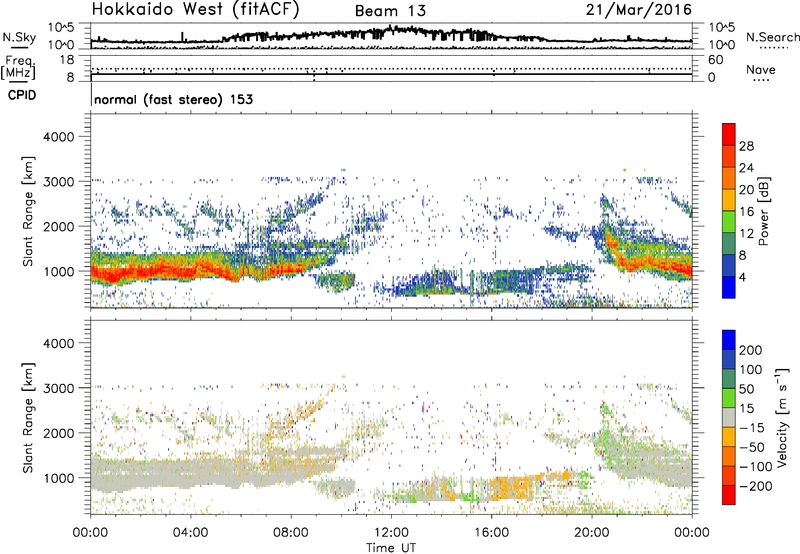Viewport: 800px width, 554px height.
Task: Click the spike in noise curve near 04:00
Action: 183,37
